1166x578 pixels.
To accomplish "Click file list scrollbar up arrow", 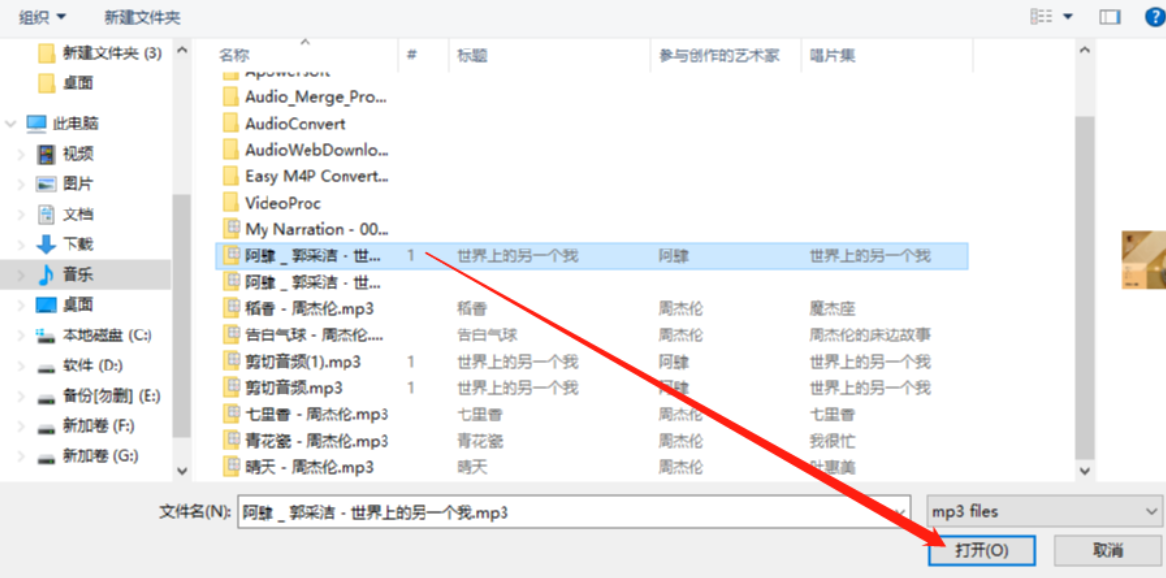I will [x=1084, y=51].
